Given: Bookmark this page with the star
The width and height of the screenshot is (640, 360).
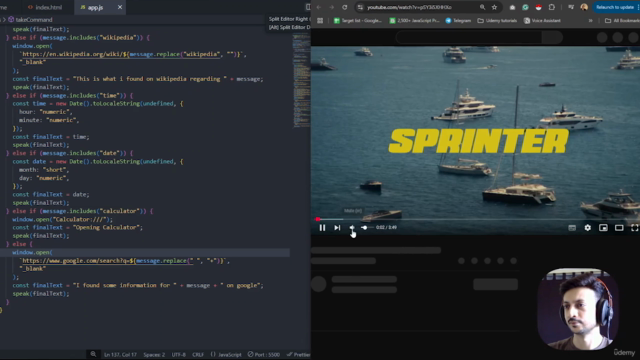Looking at the screenshot, I should click(494, 7).
